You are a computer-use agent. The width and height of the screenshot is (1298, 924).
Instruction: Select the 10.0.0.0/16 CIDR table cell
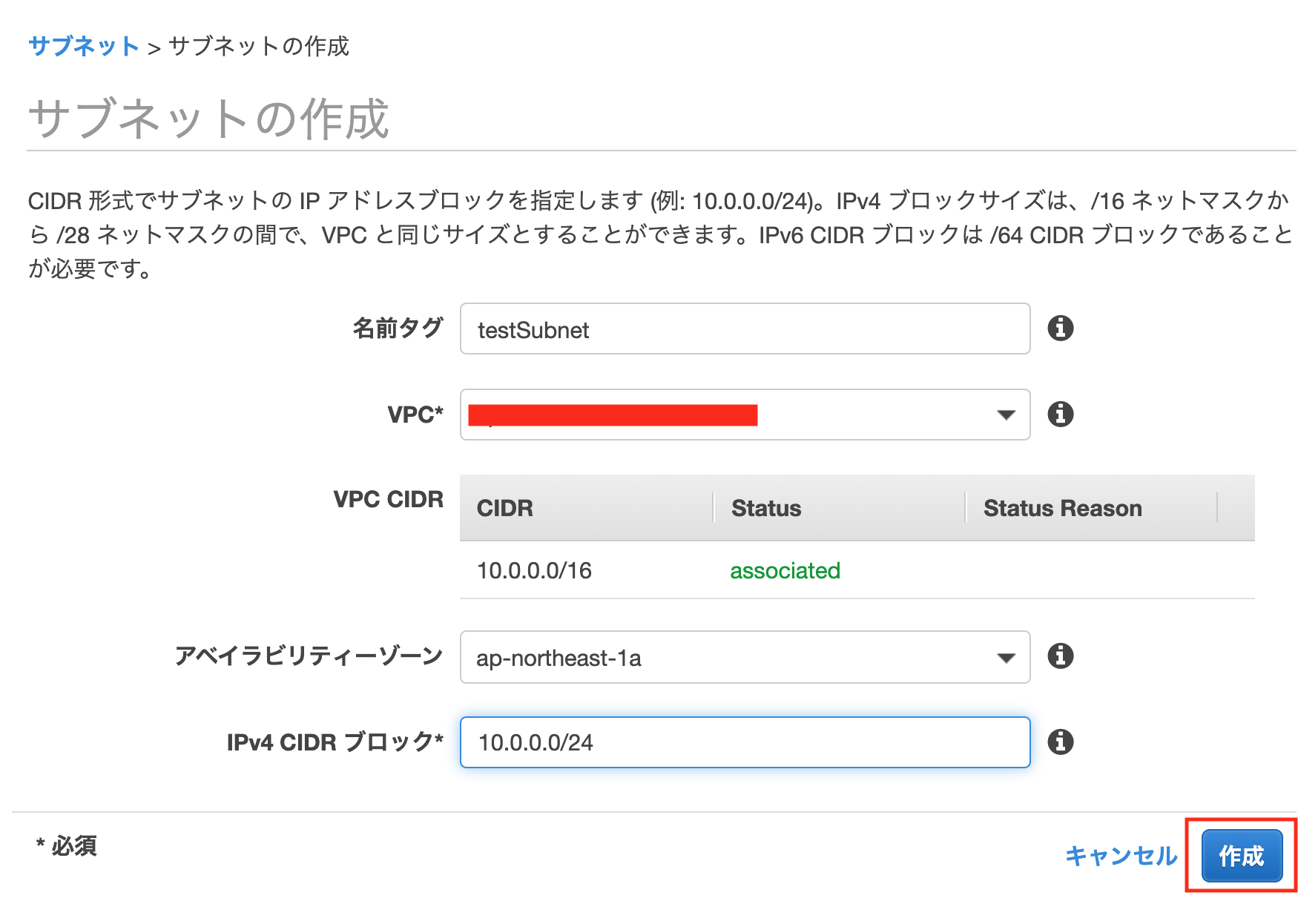(534, 570)
